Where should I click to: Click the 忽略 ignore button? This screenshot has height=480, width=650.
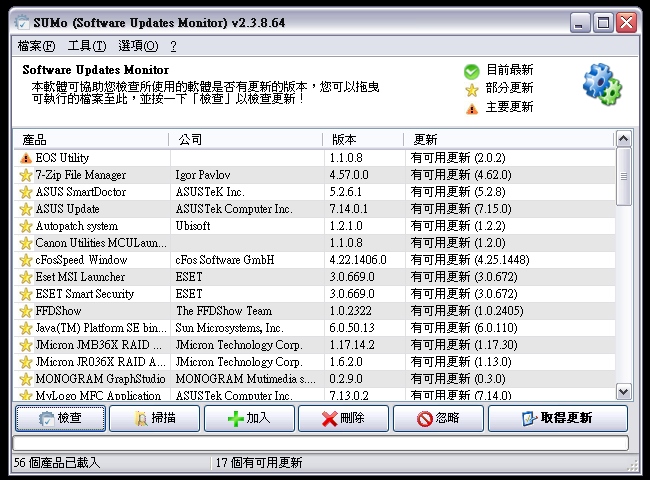[438, 418]
